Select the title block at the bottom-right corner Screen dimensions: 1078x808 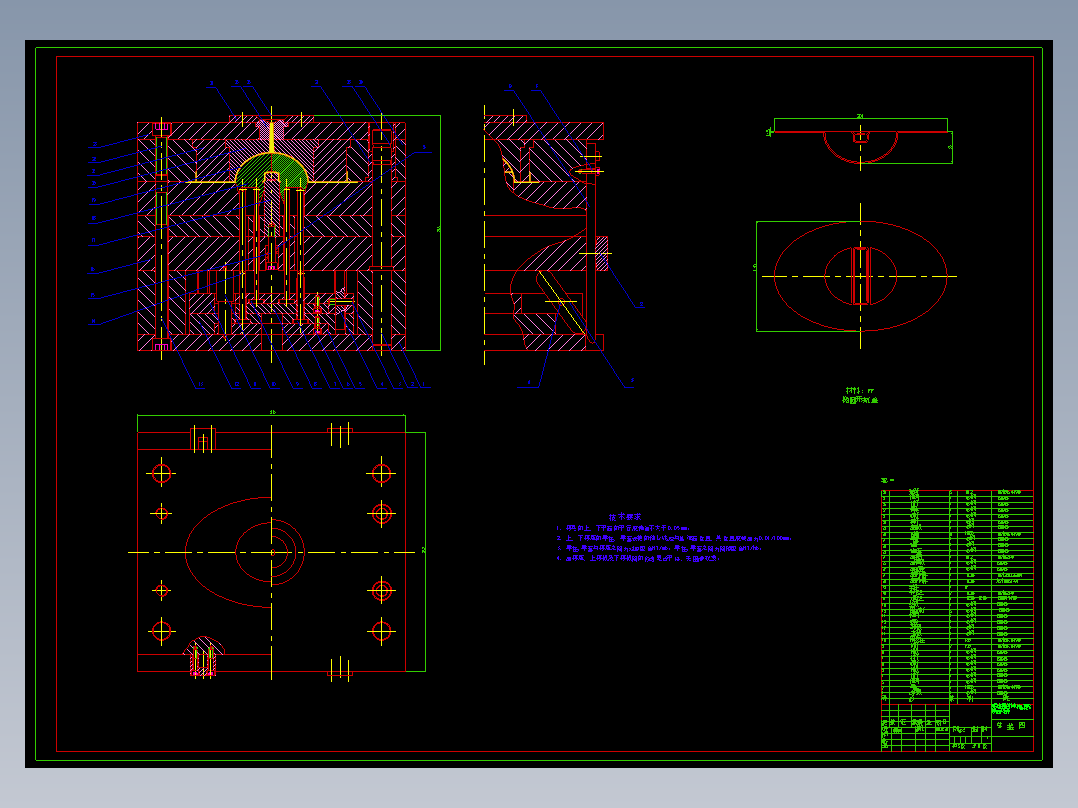[957, 727]
